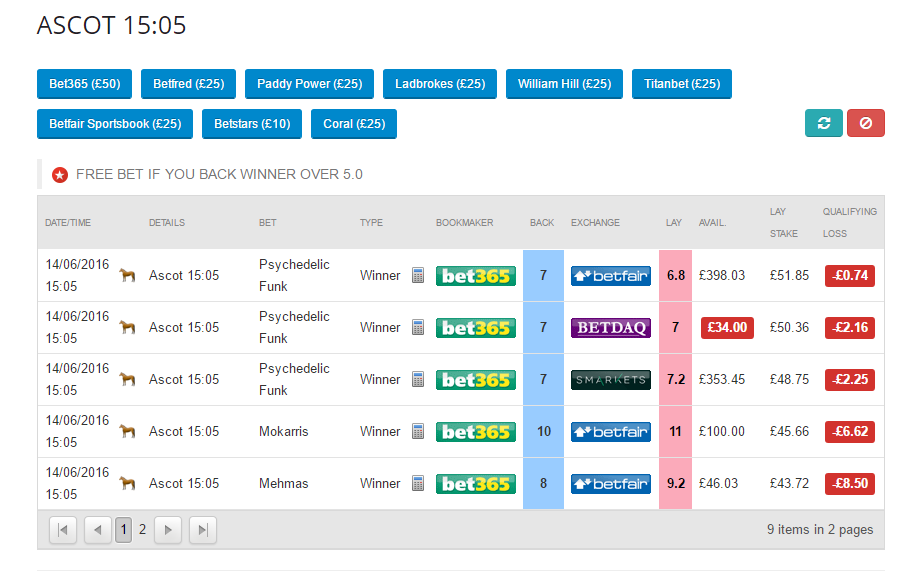Click current page number 1
The image size is (914, 573).
coord(123,530)
